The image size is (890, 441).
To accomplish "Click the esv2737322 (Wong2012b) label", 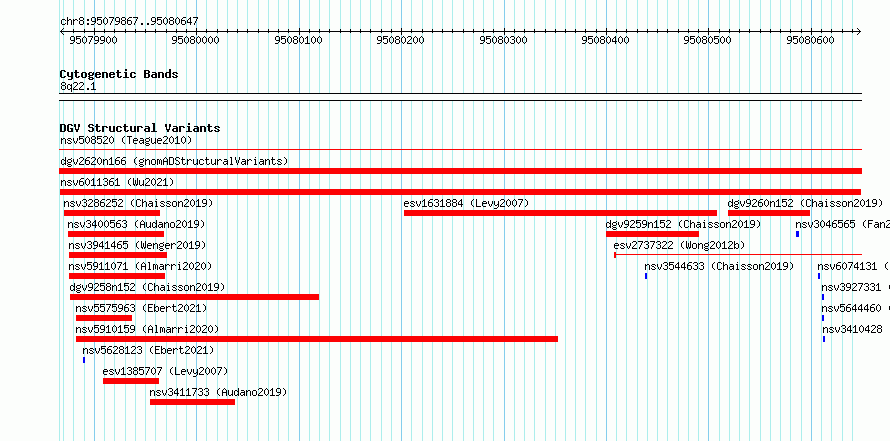I will tap(679, 245).
